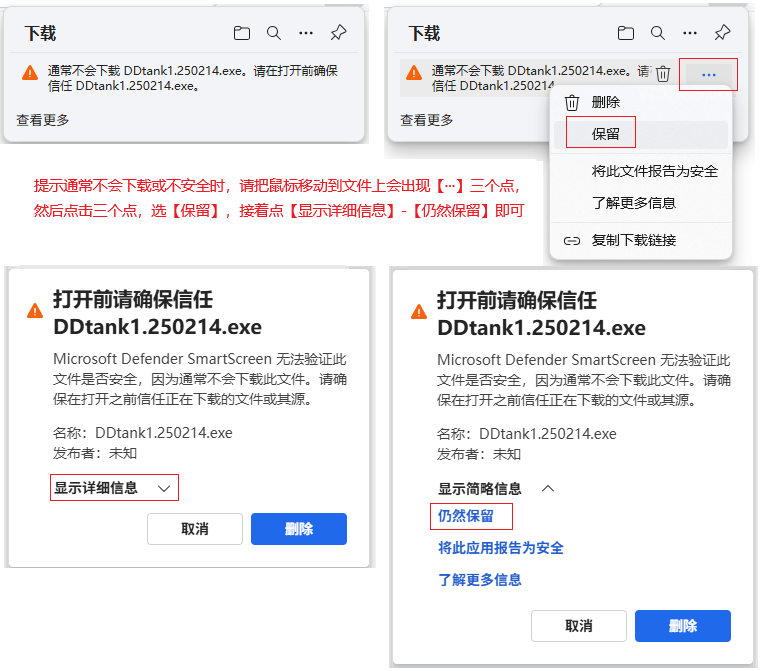Image resolution: width=767 pixels, height=671 pixels.
Task: Click search icon in left downloads panel
Action: (x=273, y=33)
